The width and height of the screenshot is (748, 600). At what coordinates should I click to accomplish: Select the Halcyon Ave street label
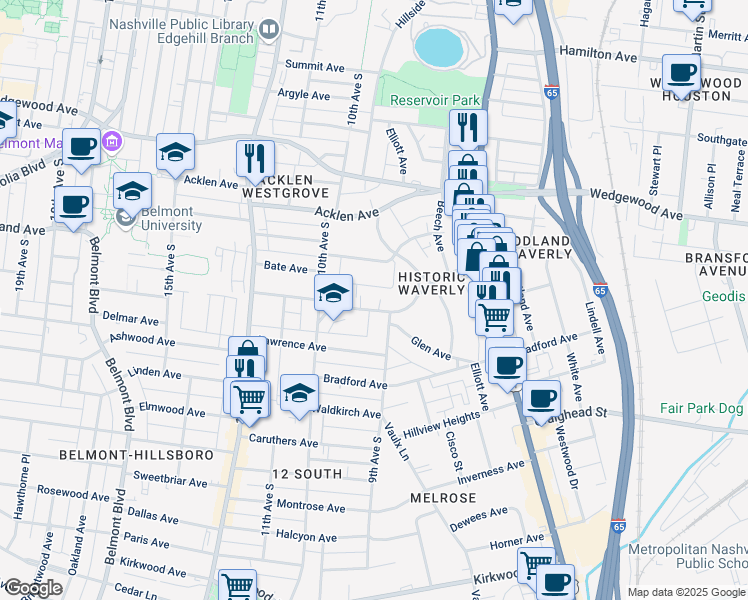click(306, 536)
